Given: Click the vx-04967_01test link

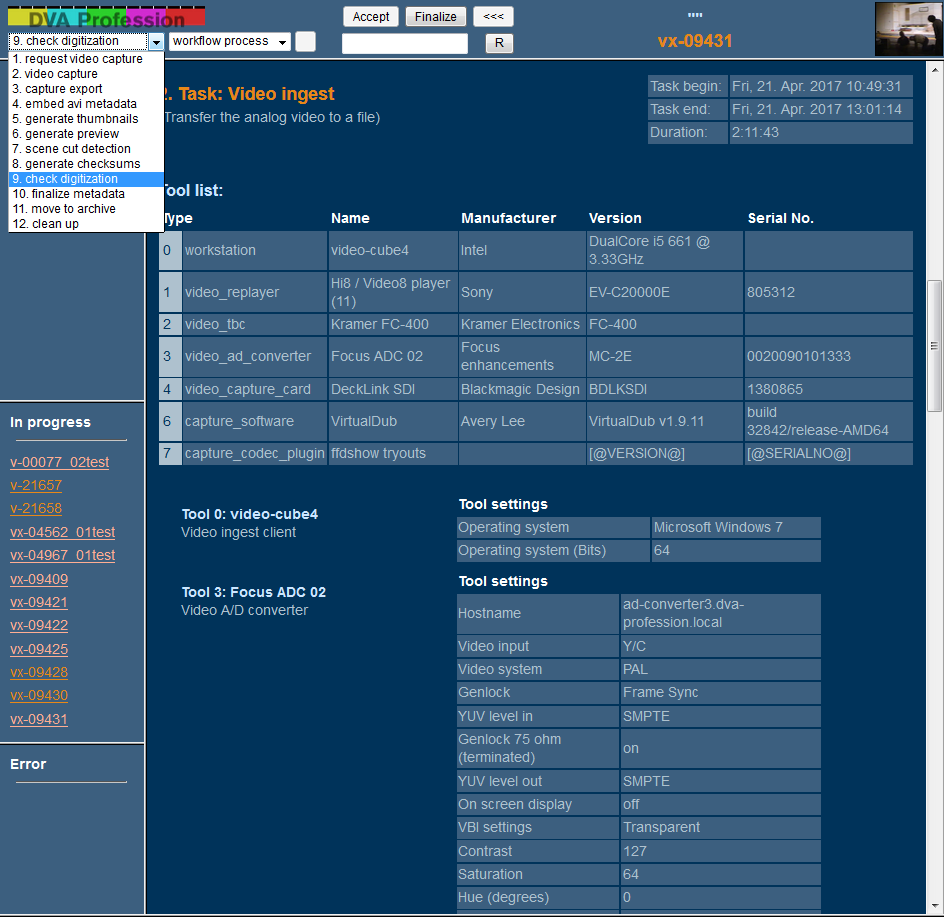Looking at the screenshot, I should click(x=62, y=555).
